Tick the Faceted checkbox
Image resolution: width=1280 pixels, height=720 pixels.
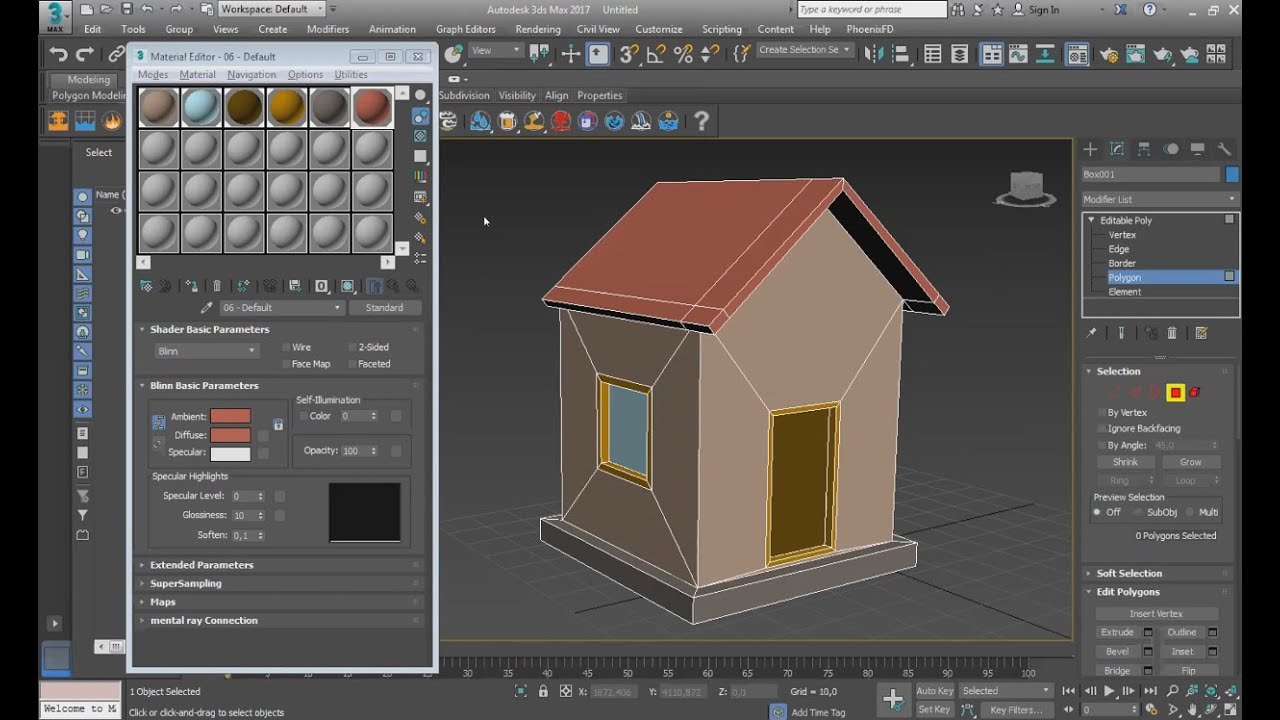click(x=353, y=364)
